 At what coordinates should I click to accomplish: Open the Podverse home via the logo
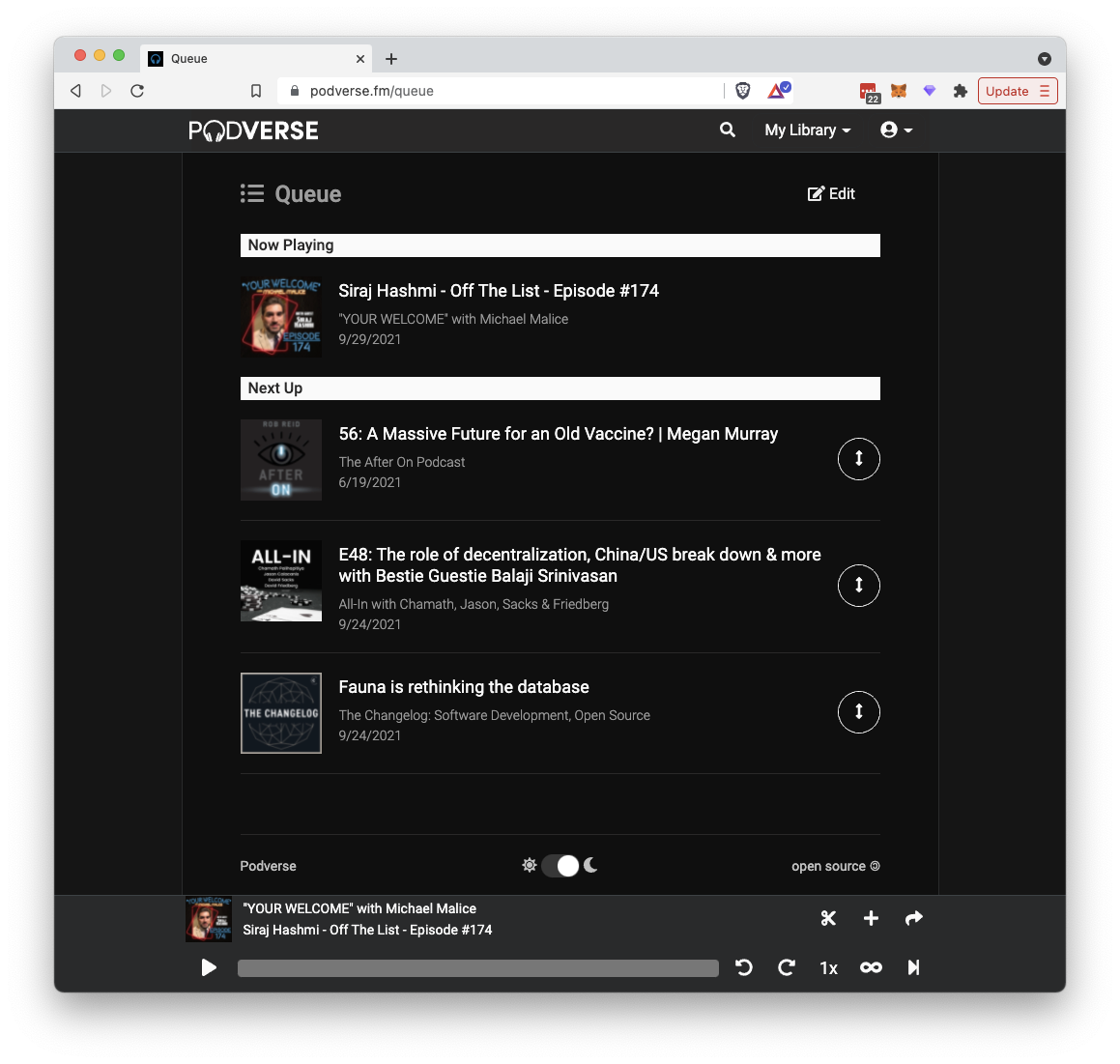tap(253, 129)
